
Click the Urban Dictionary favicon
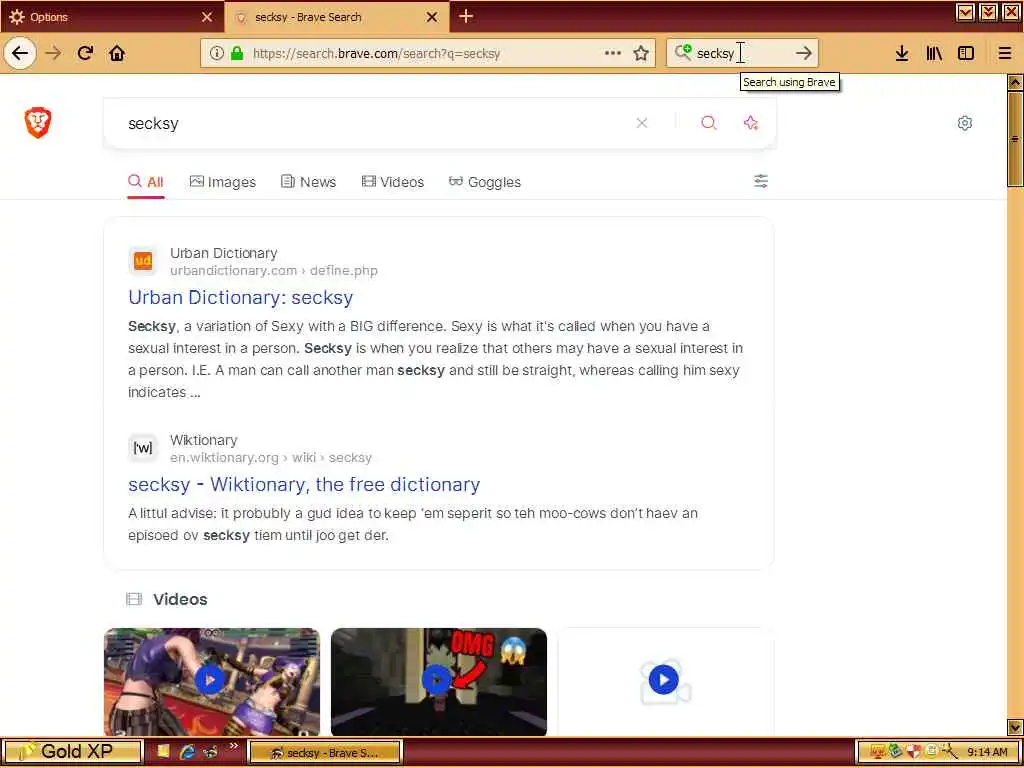tap(143, 261)
